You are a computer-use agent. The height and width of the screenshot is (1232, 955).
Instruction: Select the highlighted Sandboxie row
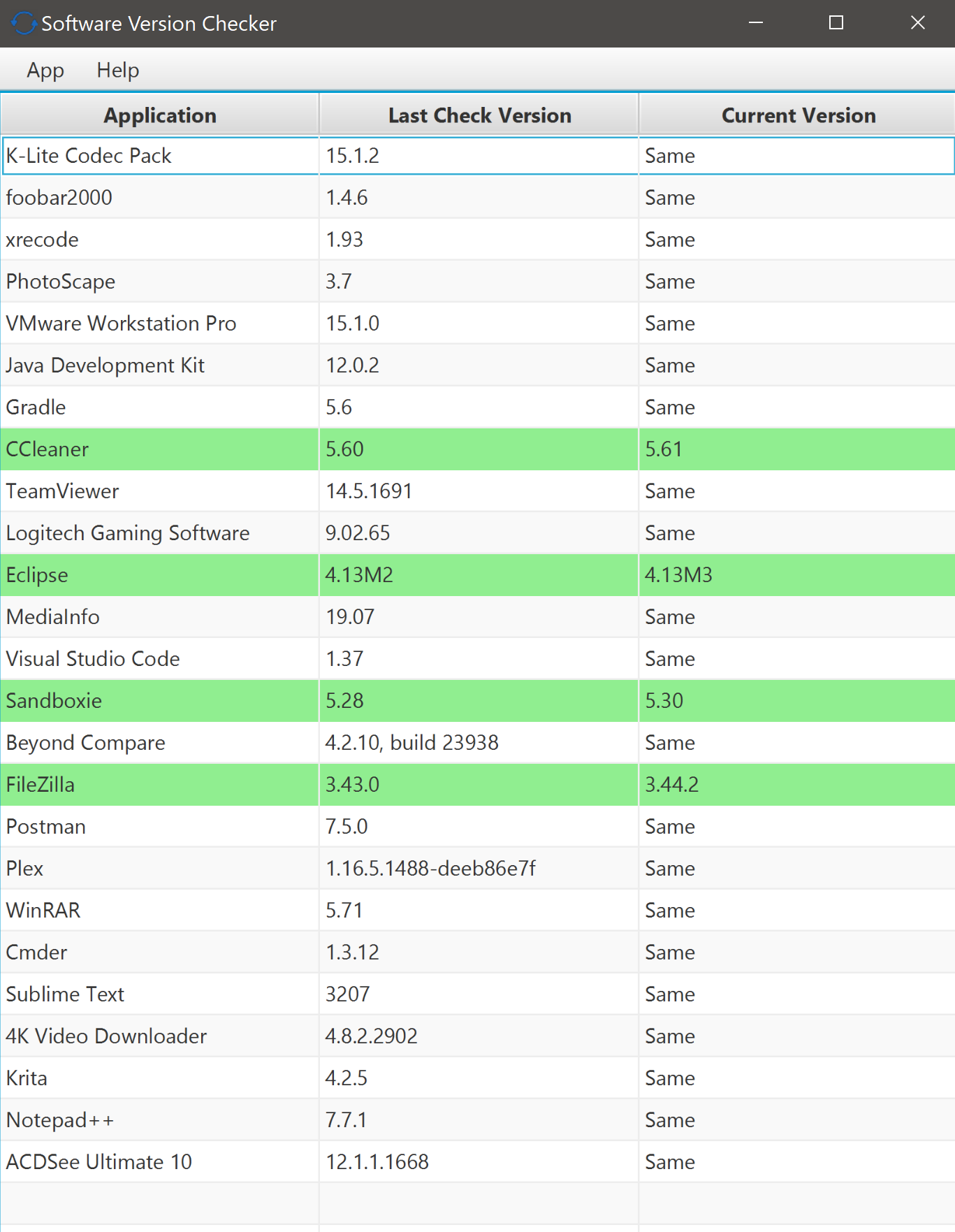click(x=478, y=701)
